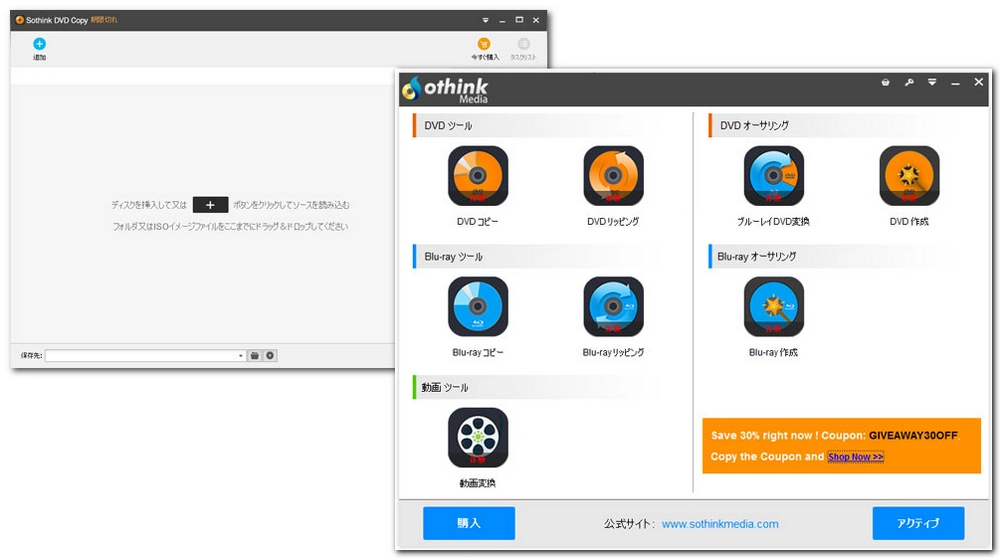
Task: Click the 購入 button
Action: 469,523
